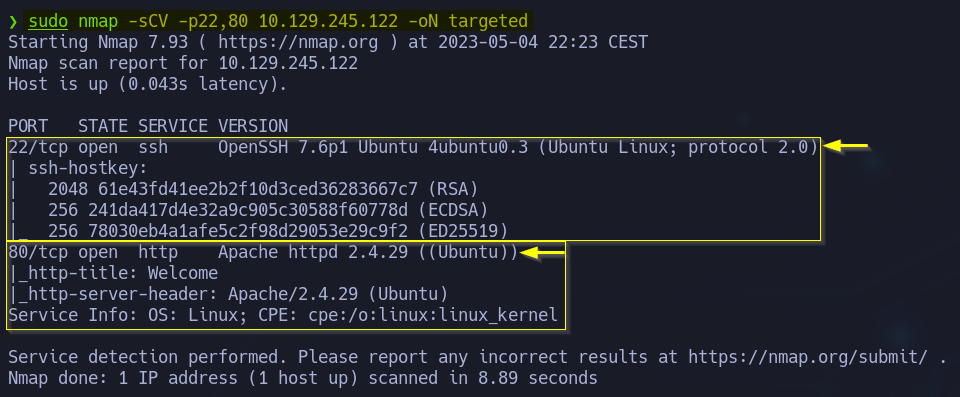This screenshot has width=960, height=397.
Task: Click the http-server-header Apache/2.4.29 line
Action: 228,294
